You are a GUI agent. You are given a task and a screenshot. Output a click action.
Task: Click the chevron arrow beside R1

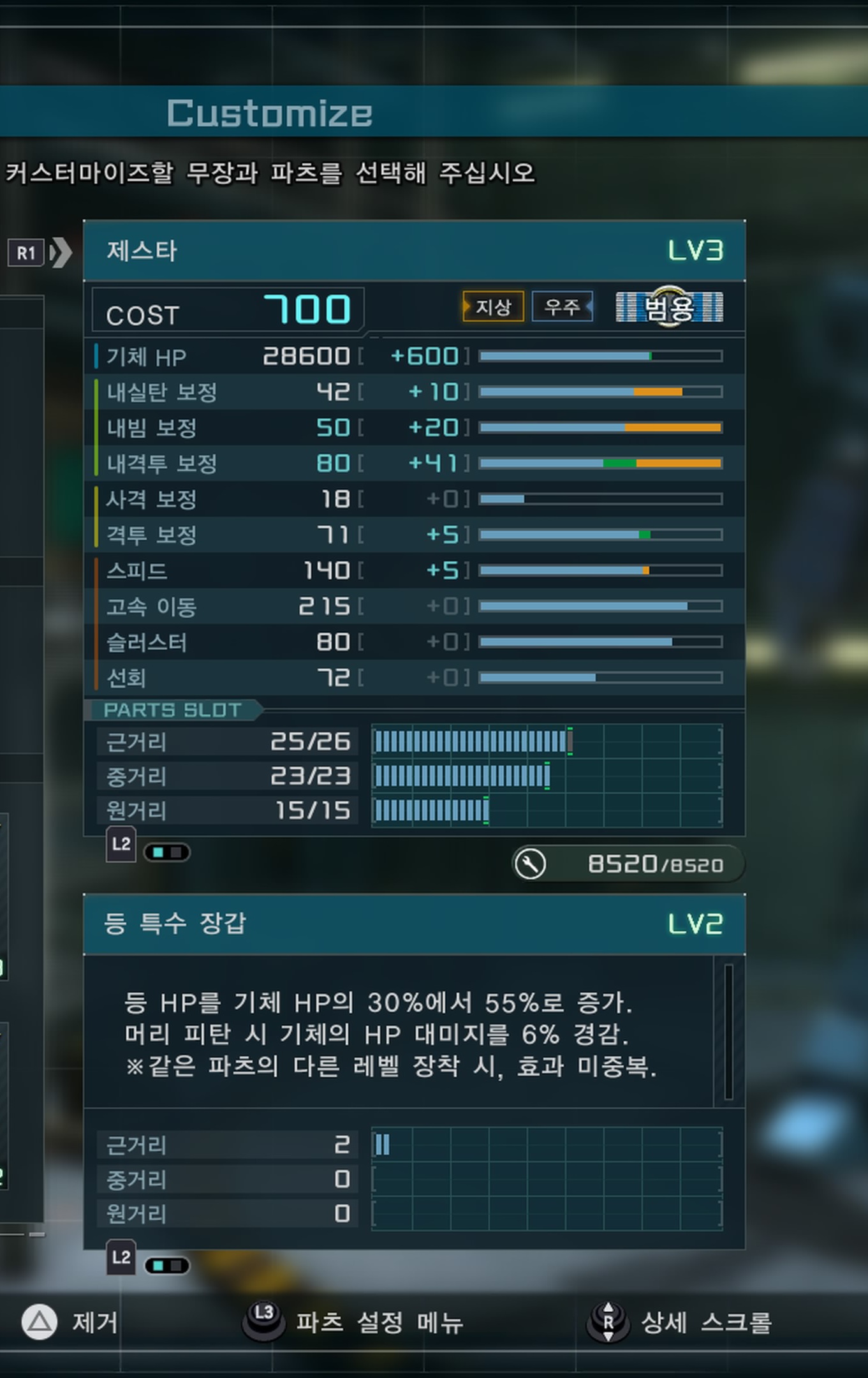click(x=61, y=253)
